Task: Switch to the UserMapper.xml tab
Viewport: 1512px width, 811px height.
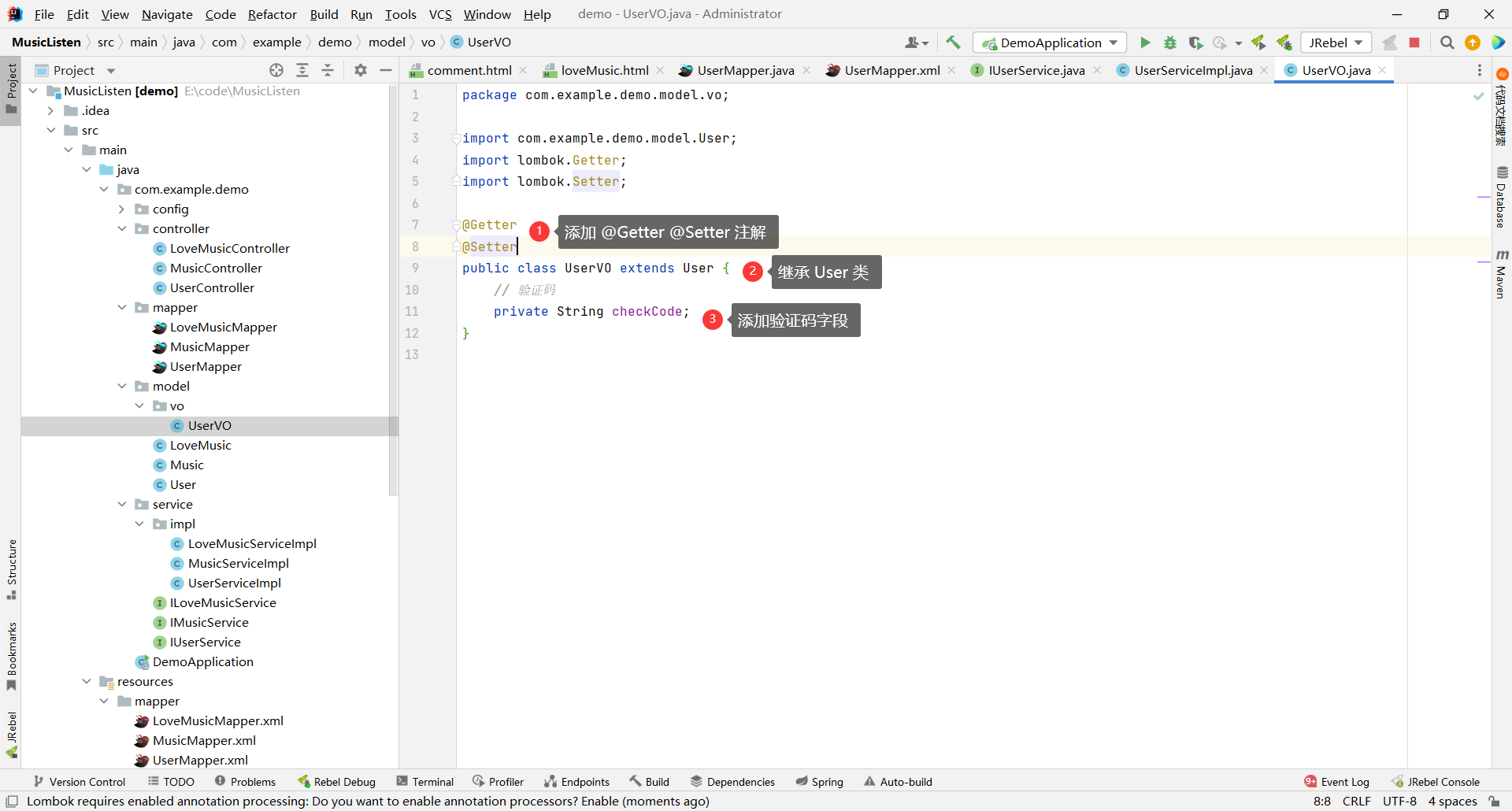Action: coord(891,70)
